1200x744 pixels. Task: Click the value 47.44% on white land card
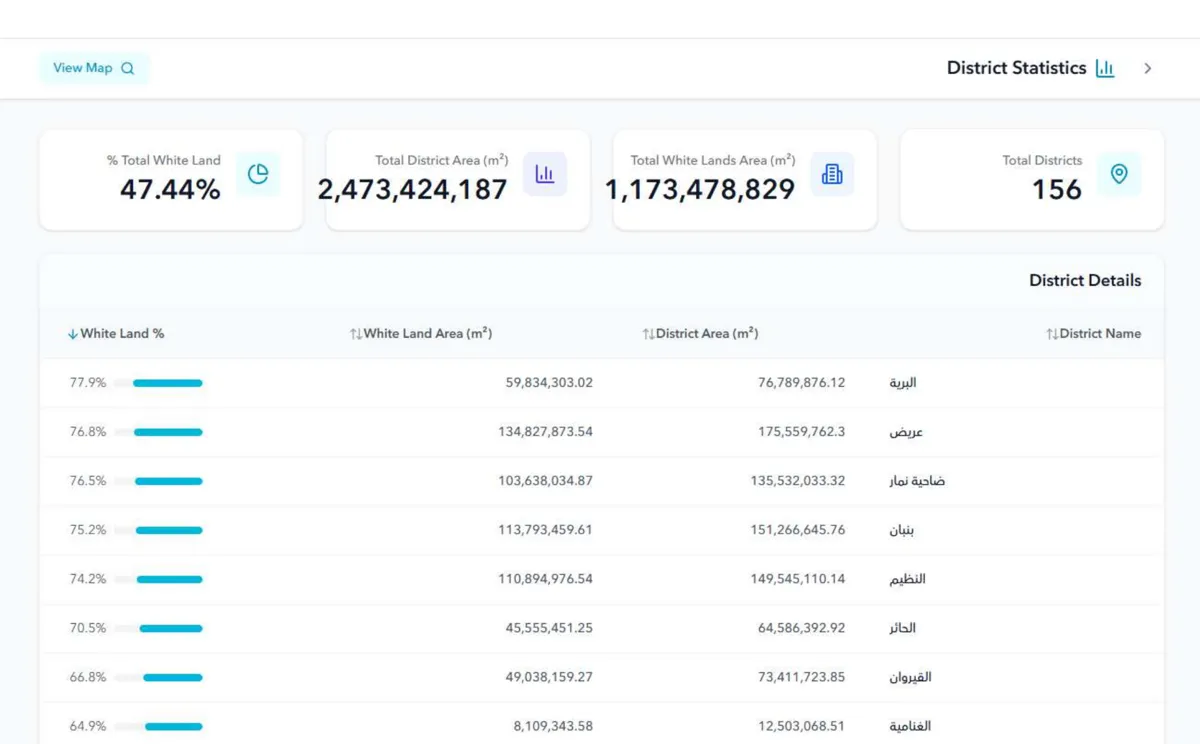tap(170, 189)
